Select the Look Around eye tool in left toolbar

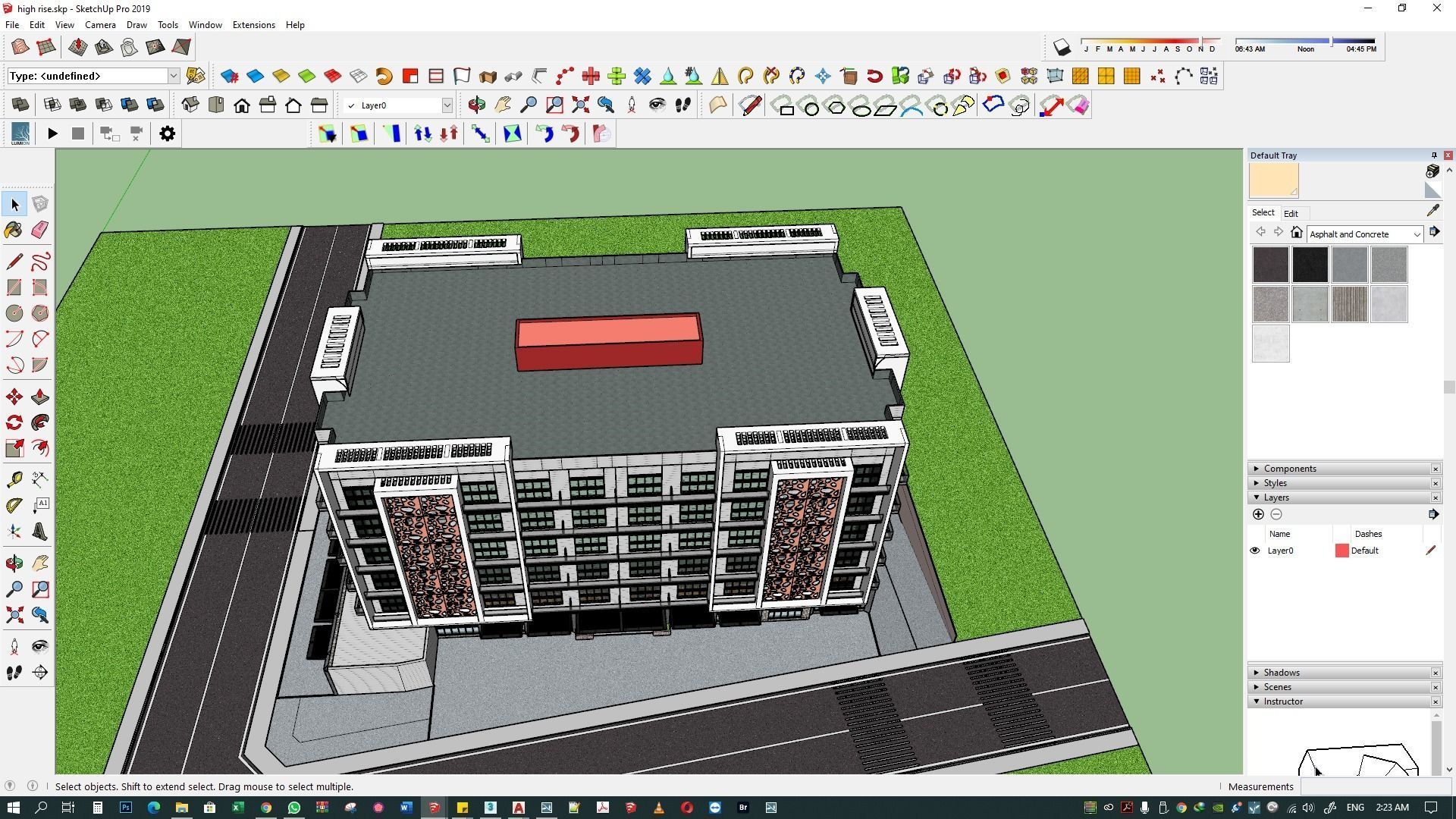tap(40, 646)
